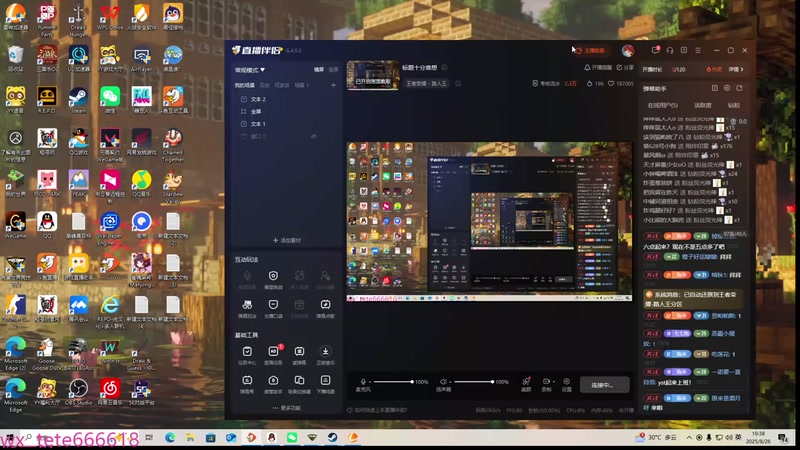Click the 连接中 start-stream button
Screen dimensions: 800x450
tap(604, 385)
